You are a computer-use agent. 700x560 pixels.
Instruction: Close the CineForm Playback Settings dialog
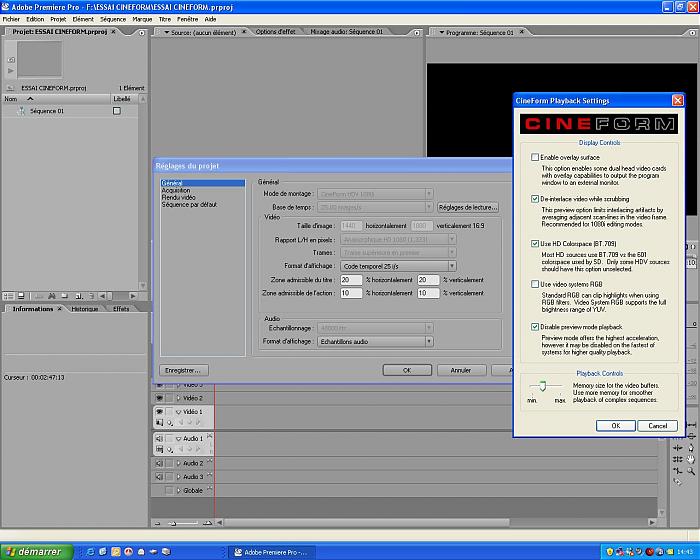[x=678, y=100]
